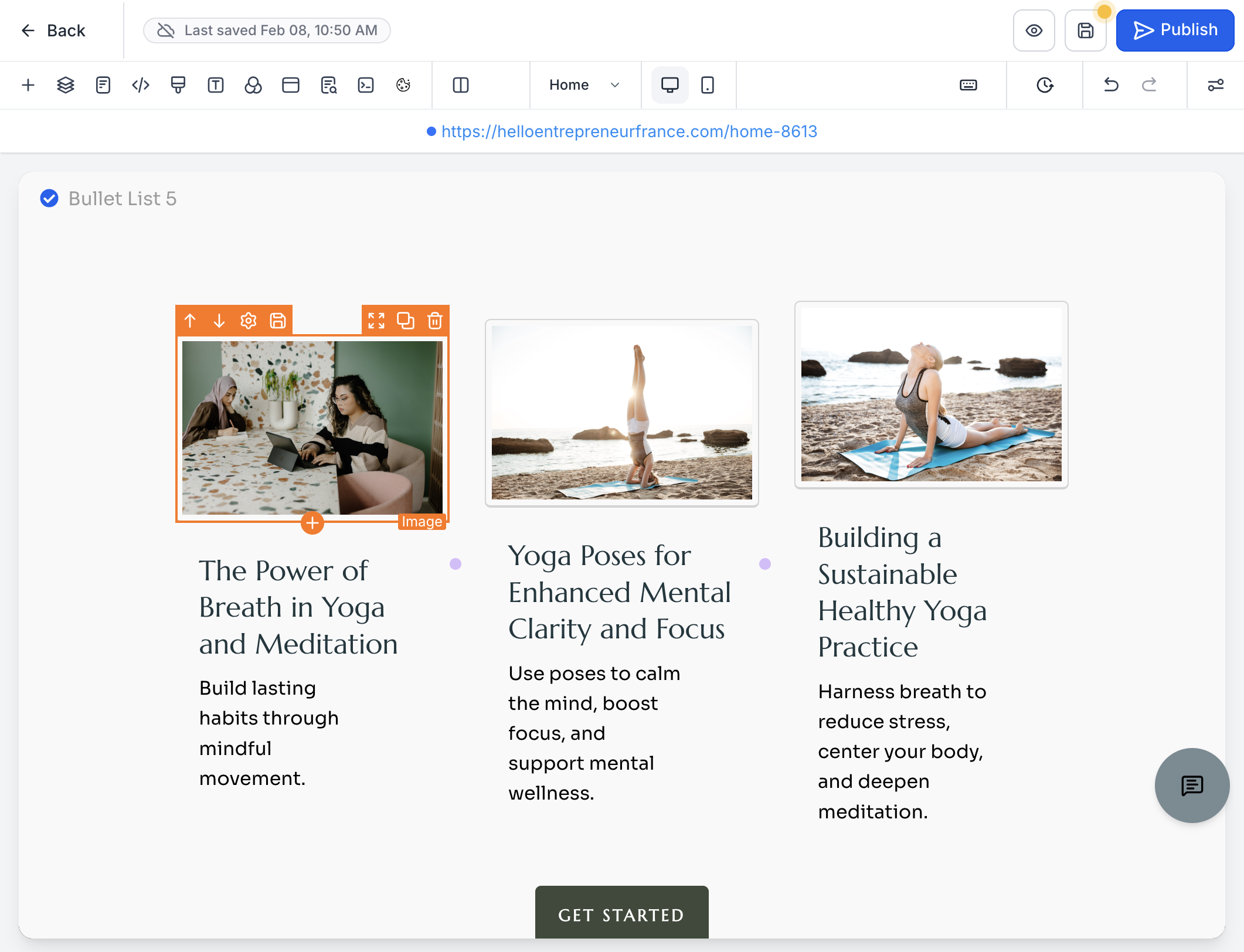Viewport: 1244px width, 952px height.
Task: Open the pages document icon
Action: tap(103, 85)
